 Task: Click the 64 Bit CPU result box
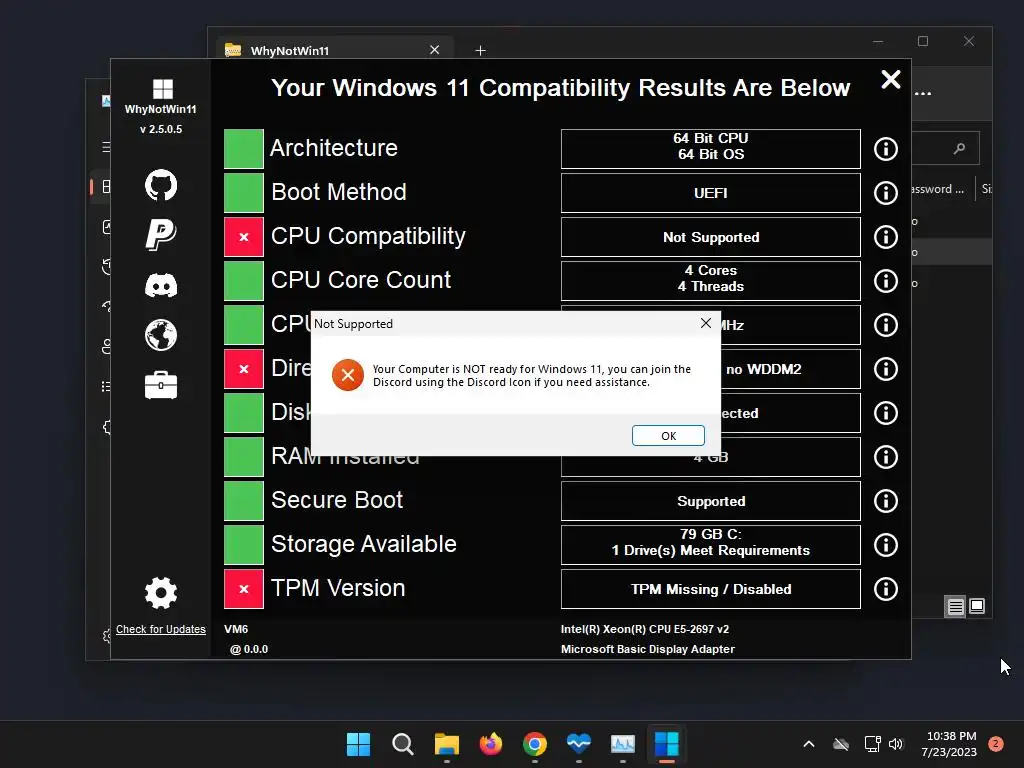coord(711,149)
